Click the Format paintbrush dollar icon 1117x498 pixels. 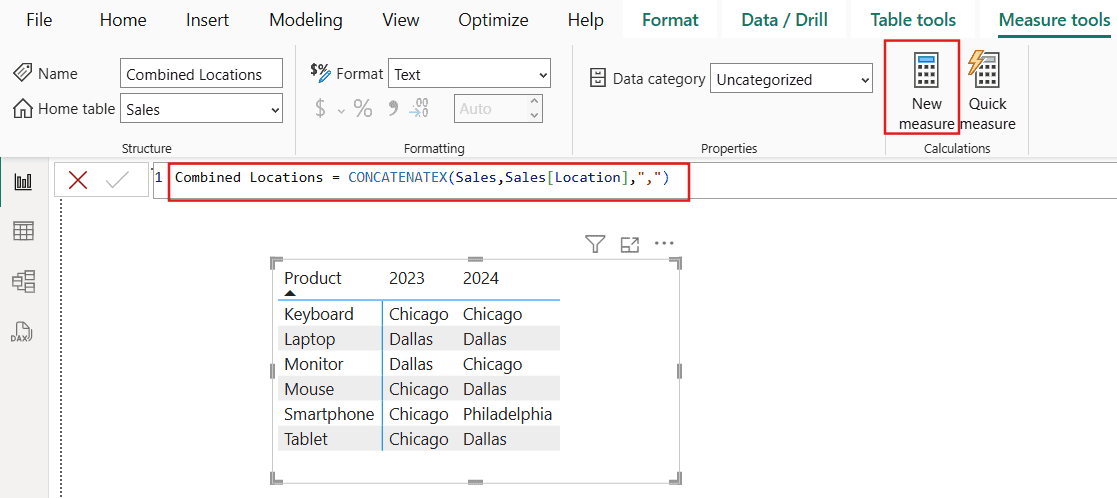pyautogui.click(x=321, y=72)
